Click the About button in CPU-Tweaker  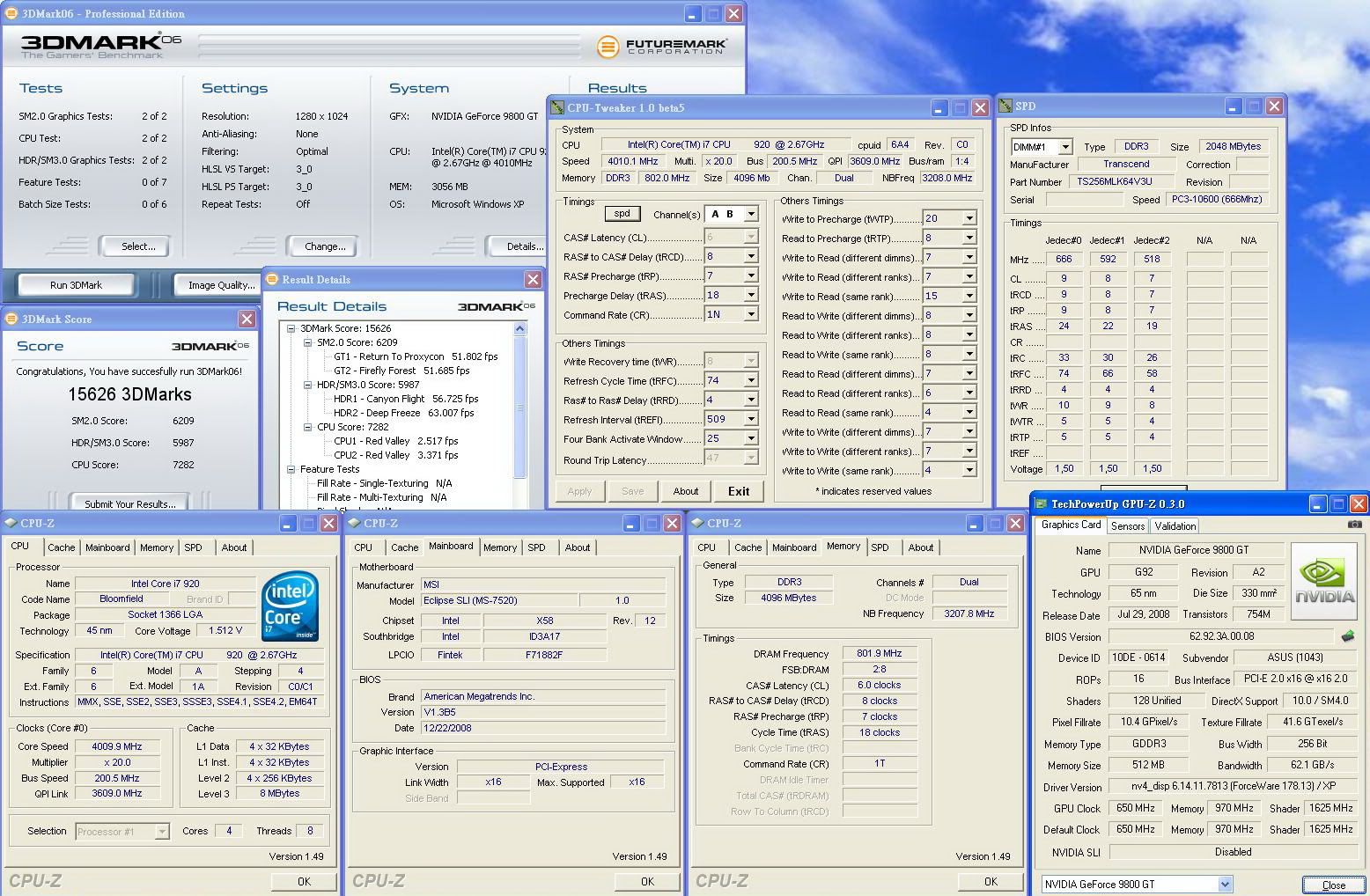[686, 491]
